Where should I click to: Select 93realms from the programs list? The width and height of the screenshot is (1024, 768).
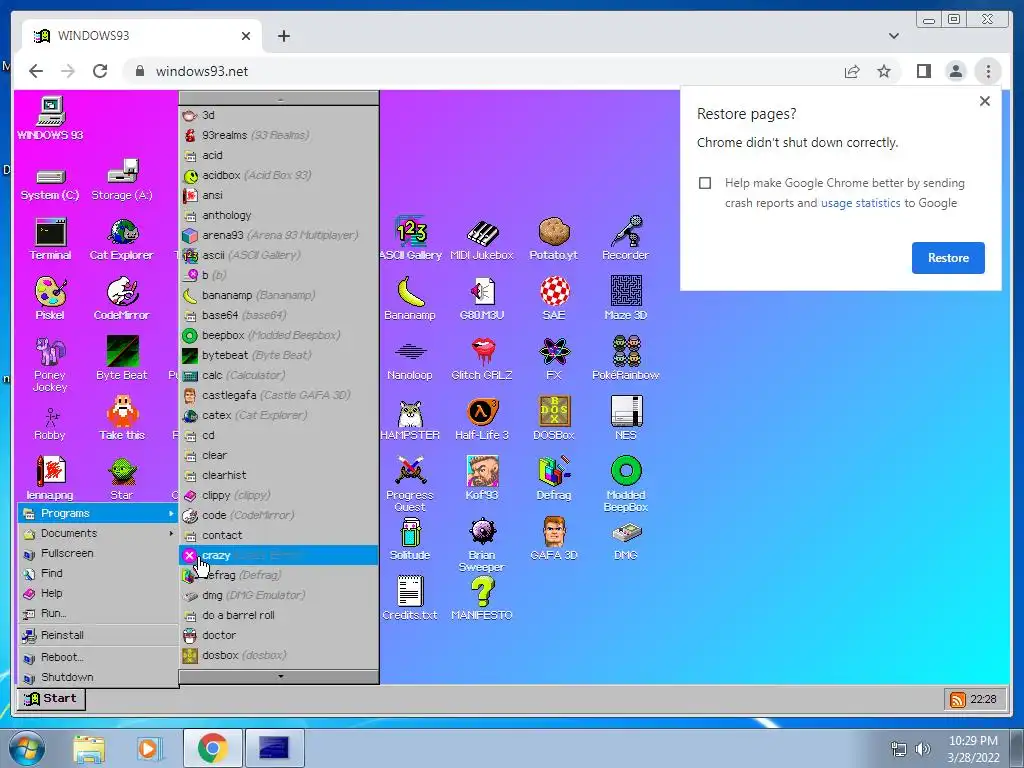point(279,135)
